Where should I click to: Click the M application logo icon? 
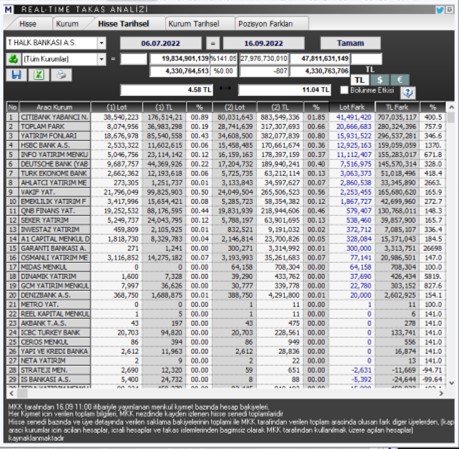point(8,10)
